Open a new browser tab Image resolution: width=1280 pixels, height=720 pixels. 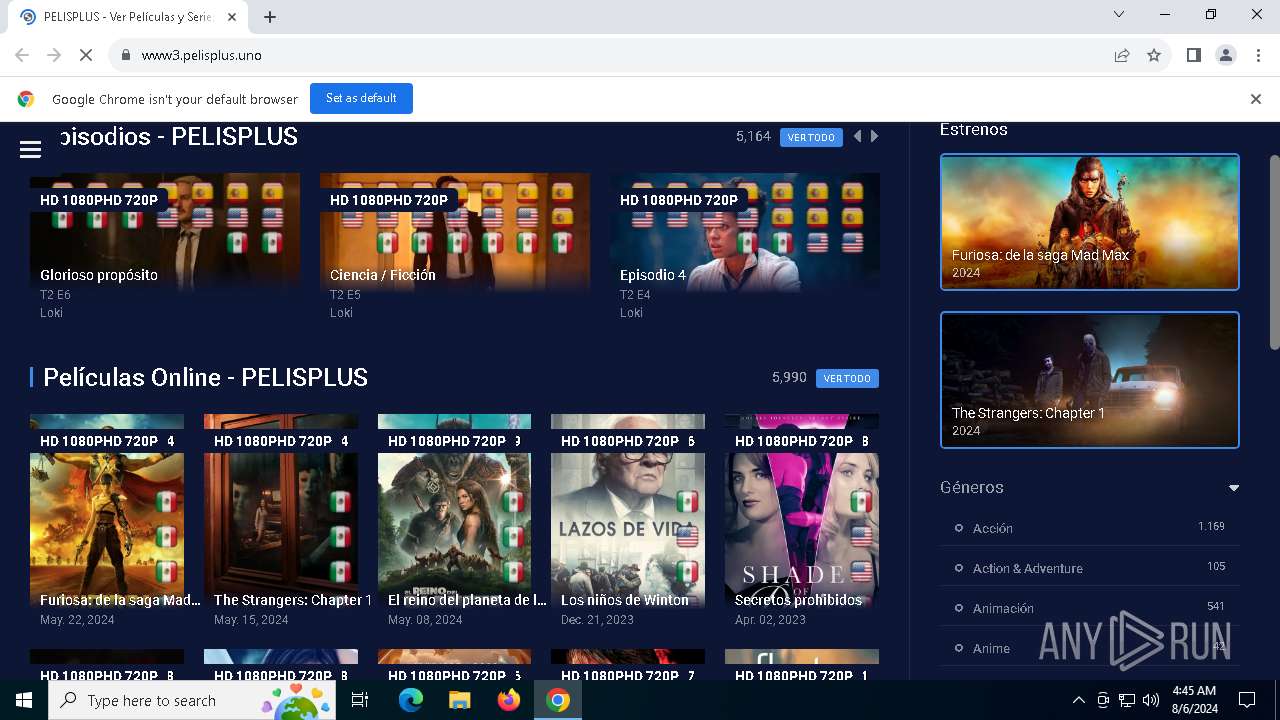pyautogui.click(x=270, y=17)
